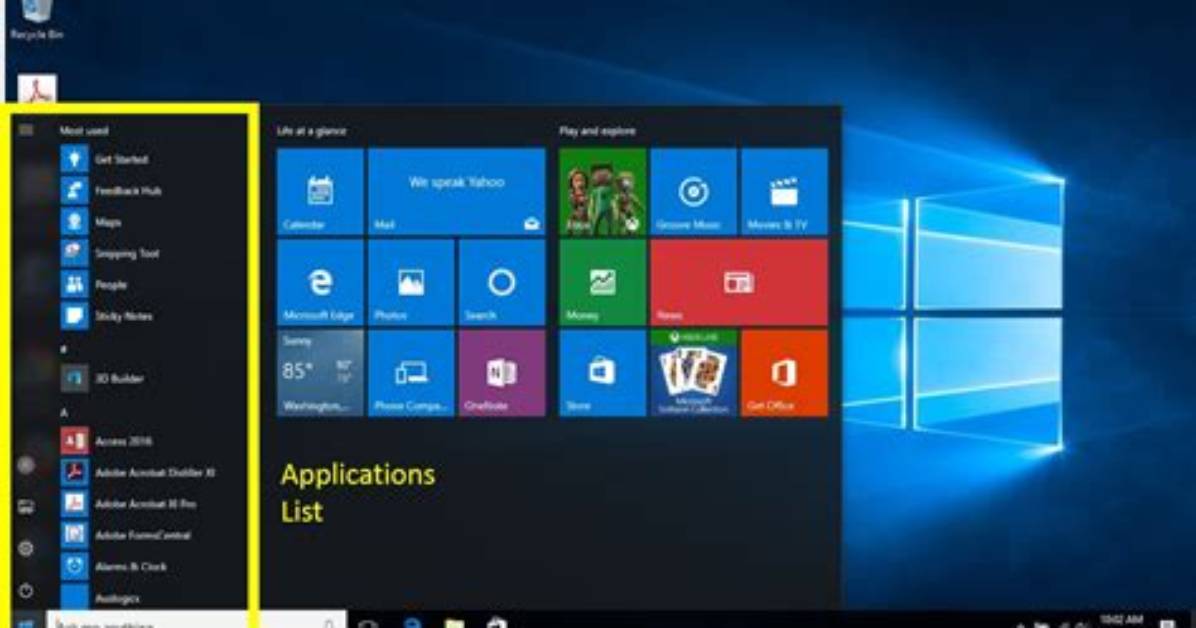Click the 'Most used' heading
Screen dimensions: 1196x628
(x=84, y=130)
